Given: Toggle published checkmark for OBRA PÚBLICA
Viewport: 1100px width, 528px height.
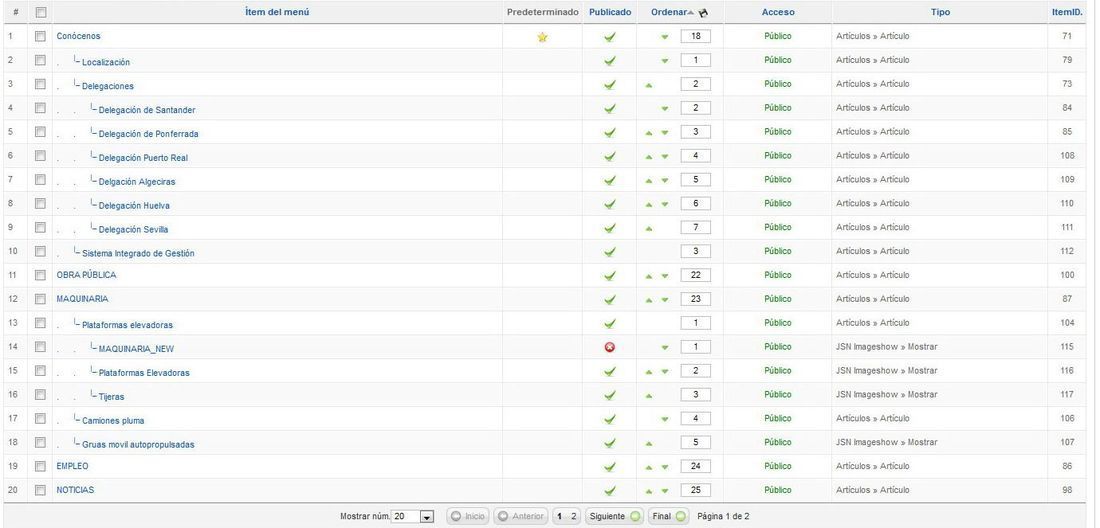Looking at the screenshot, I should coord(610,276).
